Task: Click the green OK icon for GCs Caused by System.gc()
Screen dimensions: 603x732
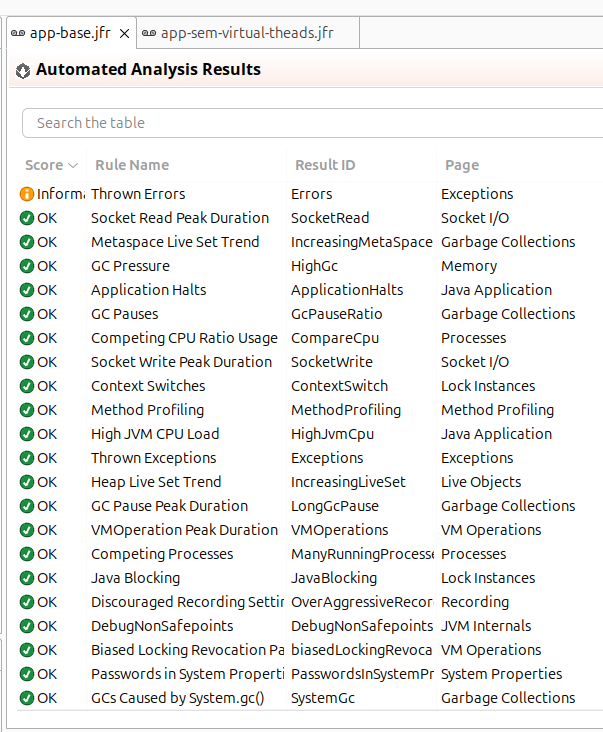Action: [27, 698]
